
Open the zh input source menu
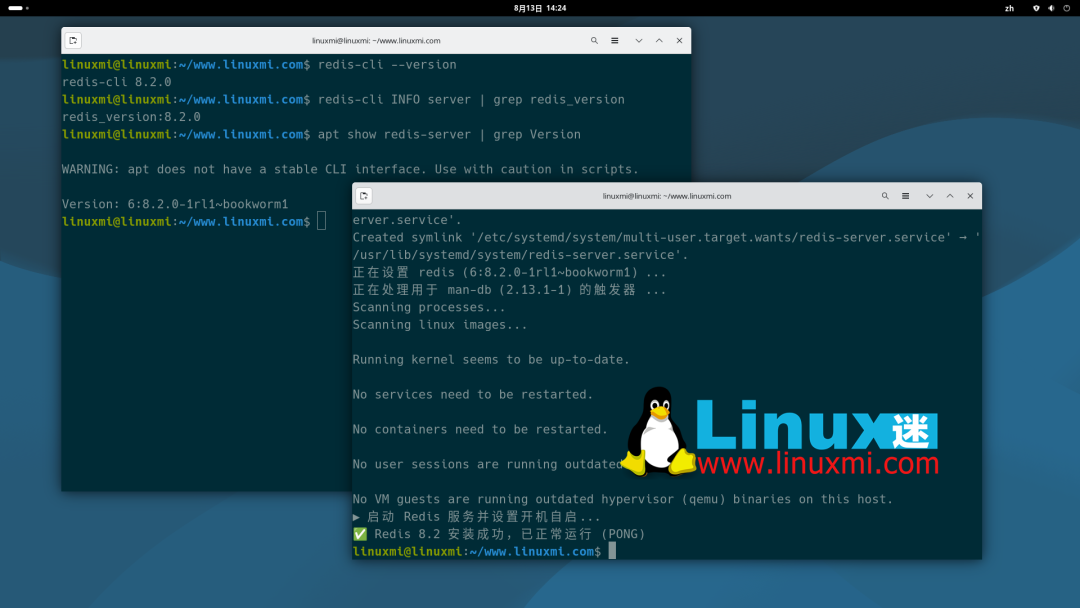tap(1009, 8)
